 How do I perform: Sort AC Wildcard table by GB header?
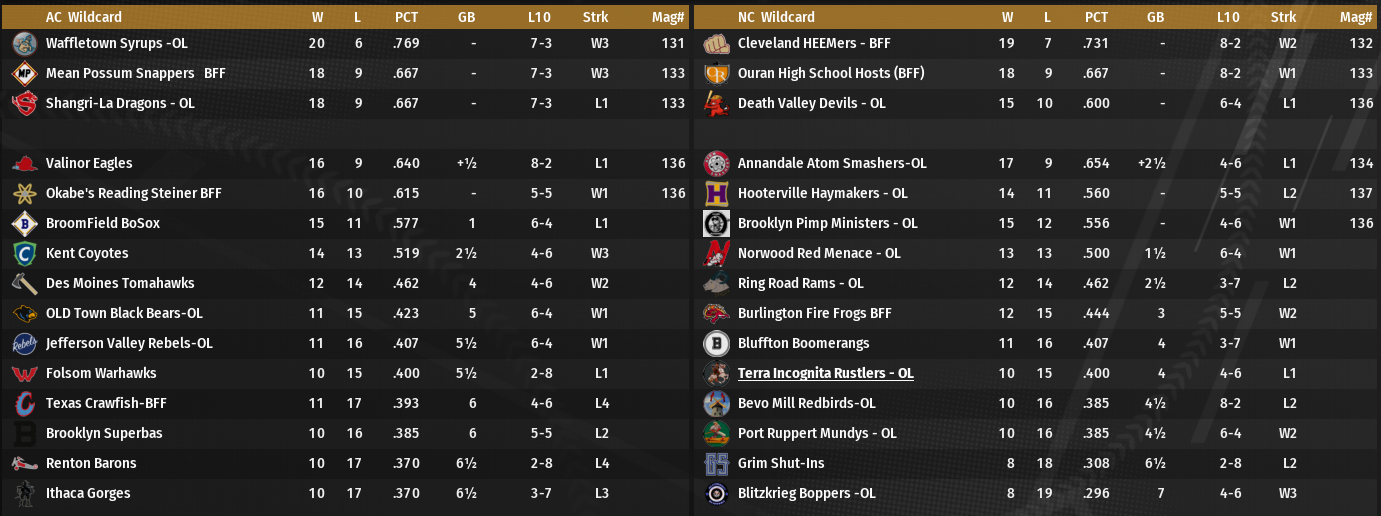click(466, 17)
